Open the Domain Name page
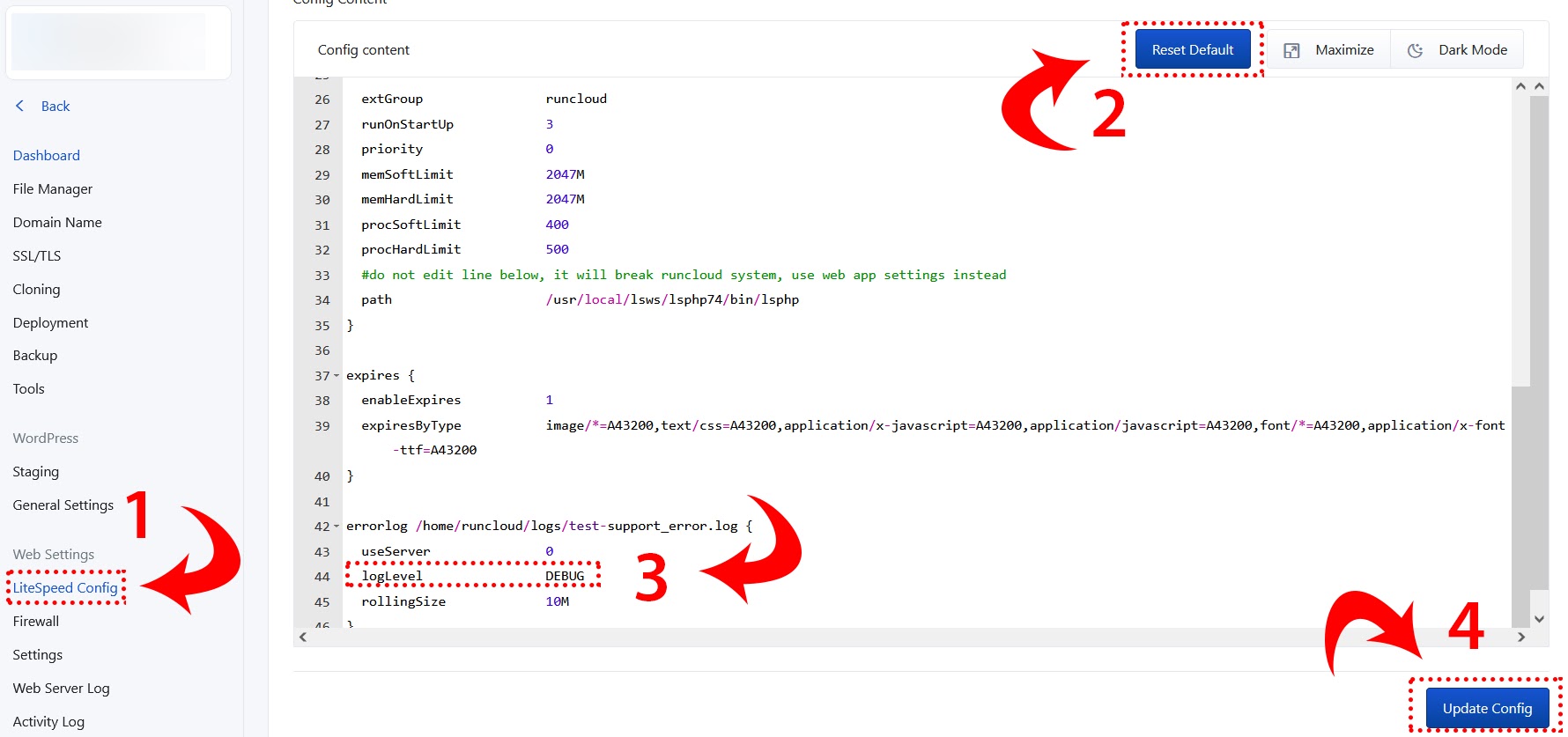 (x=57, y=222)
